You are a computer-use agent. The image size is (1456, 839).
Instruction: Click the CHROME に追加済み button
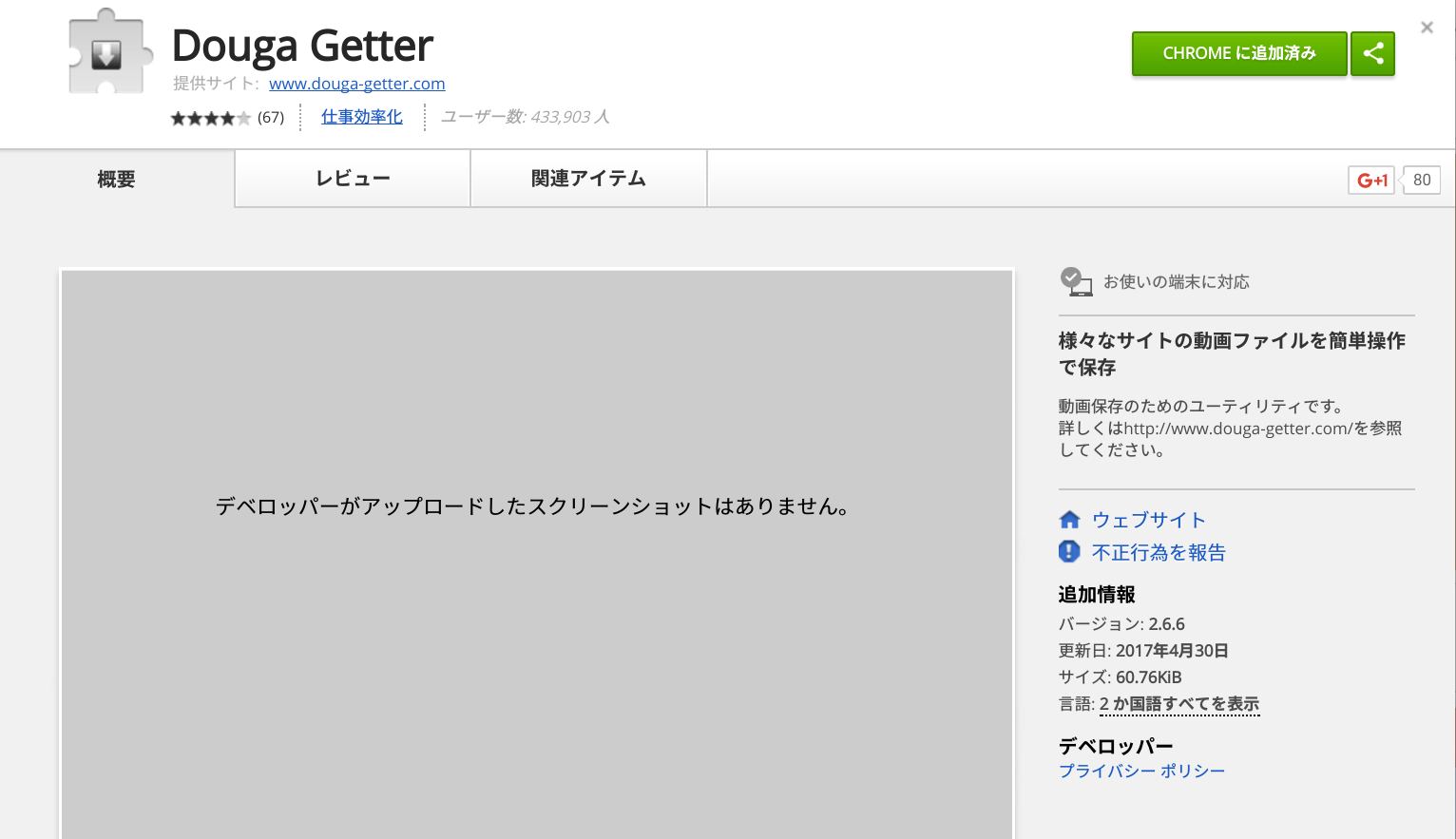(x=1239, y=53)
